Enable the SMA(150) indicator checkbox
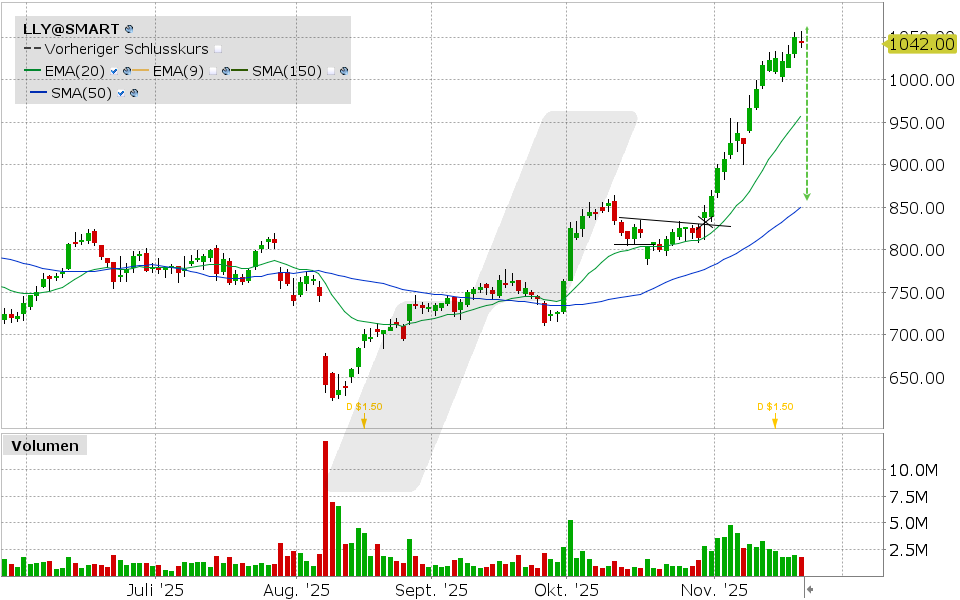960x600 pixels. [331, 71]
